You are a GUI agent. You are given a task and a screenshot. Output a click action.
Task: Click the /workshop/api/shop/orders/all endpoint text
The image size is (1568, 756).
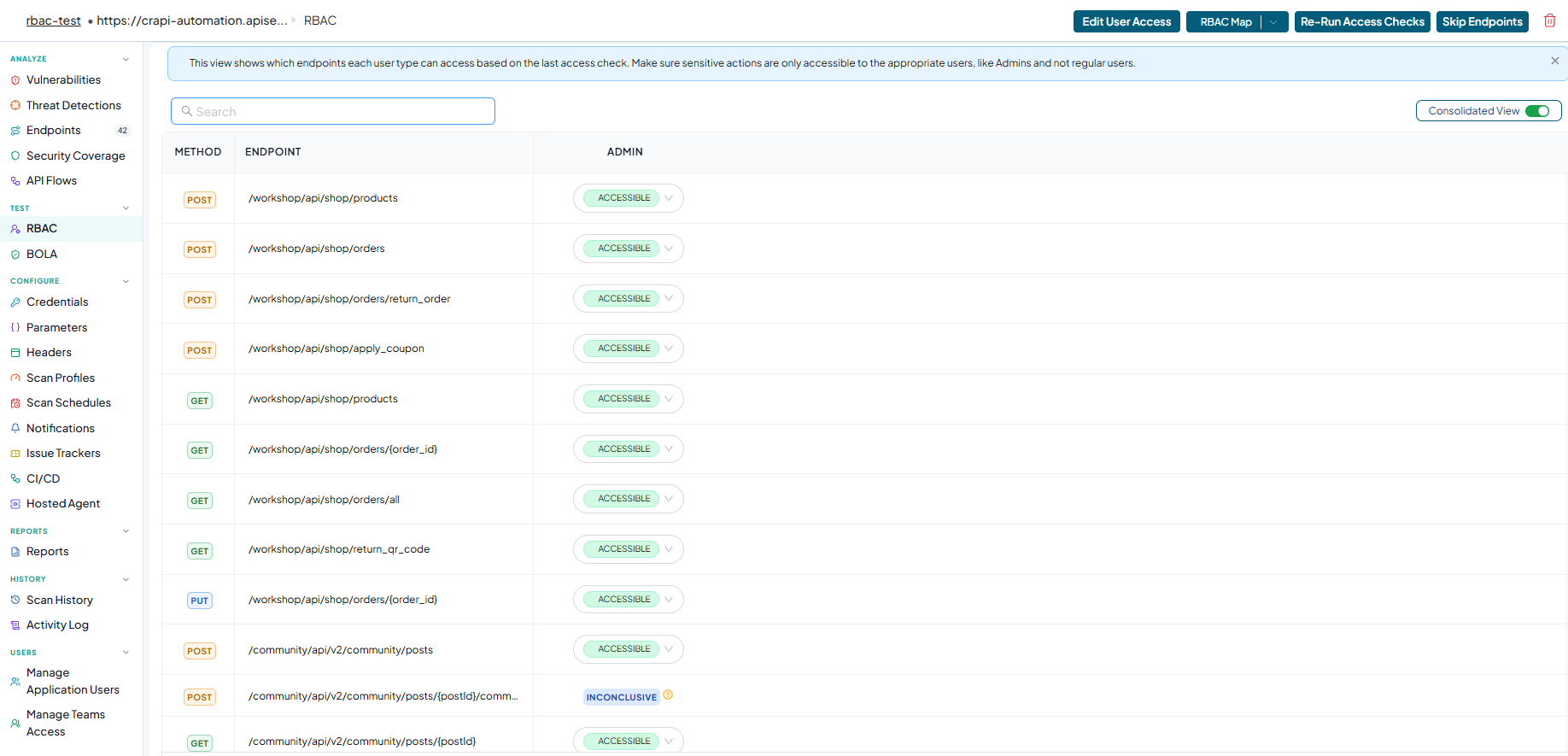click(x=325, y=500)
